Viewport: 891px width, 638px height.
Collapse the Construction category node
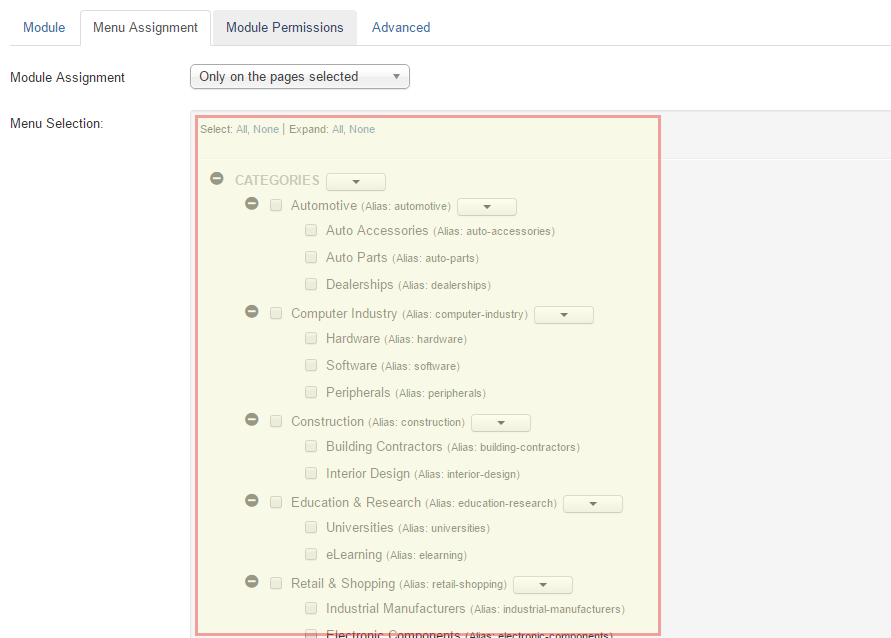(x=252, y=419)
